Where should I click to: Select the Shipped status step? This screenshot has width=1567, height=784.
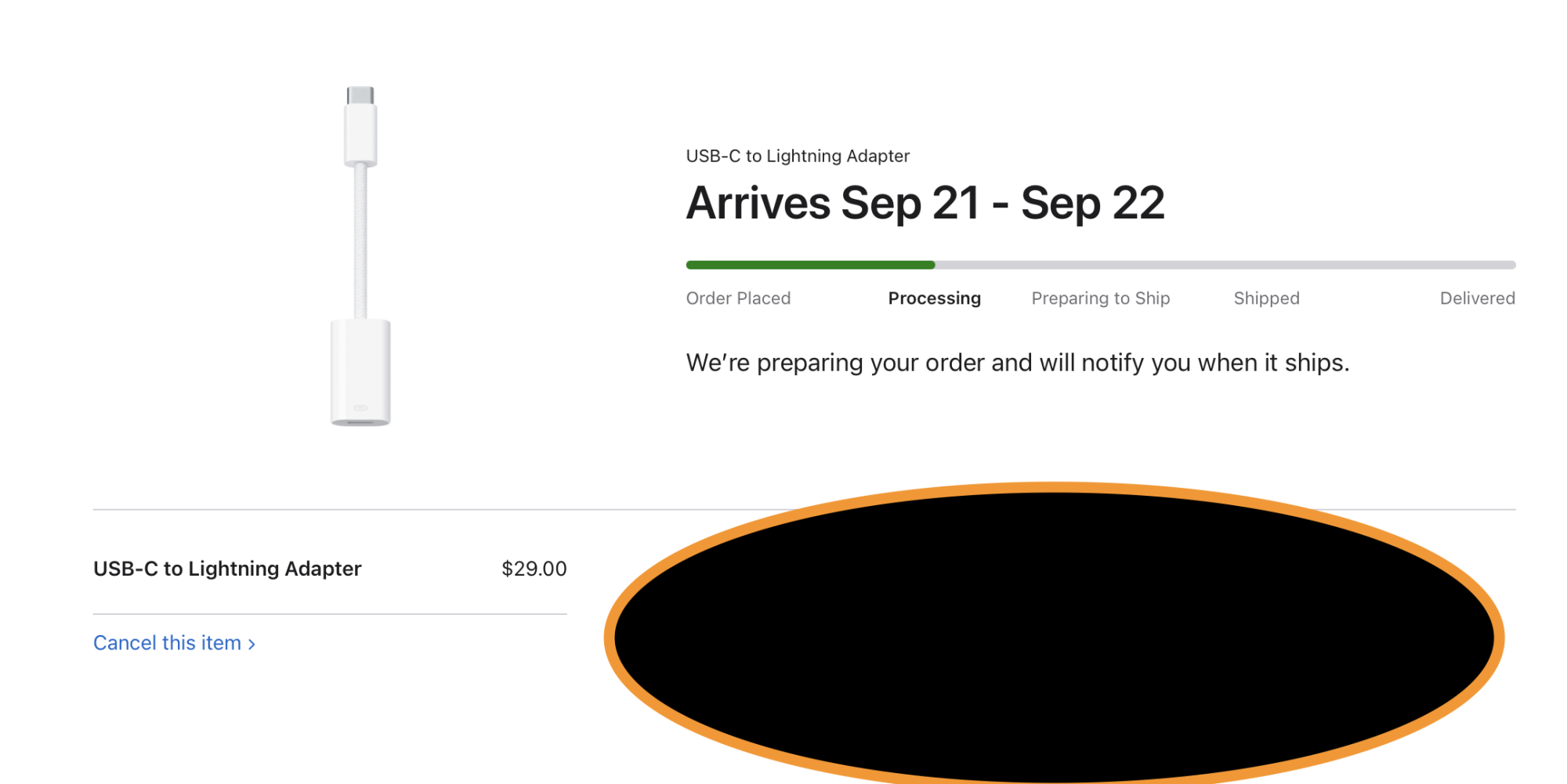point(1266,298)
